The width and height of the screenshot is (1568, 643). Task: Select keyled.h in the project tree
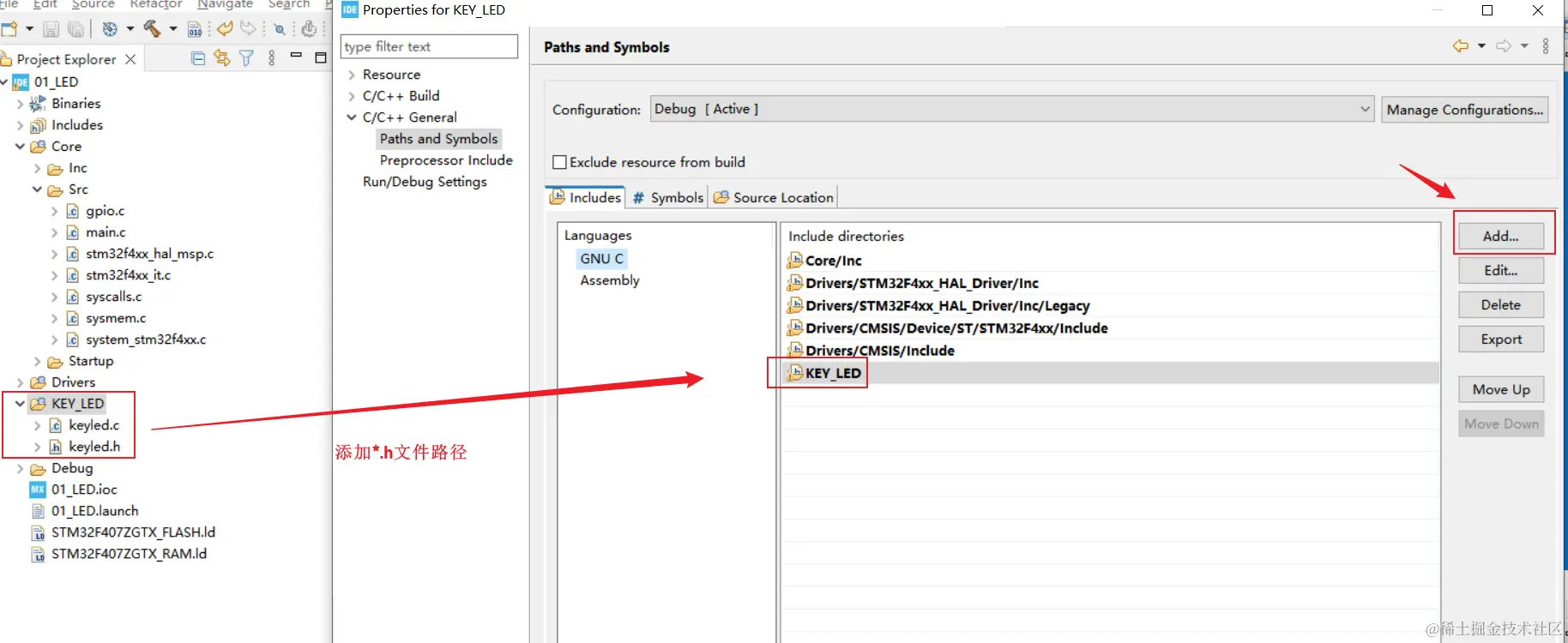pos(94,447)
